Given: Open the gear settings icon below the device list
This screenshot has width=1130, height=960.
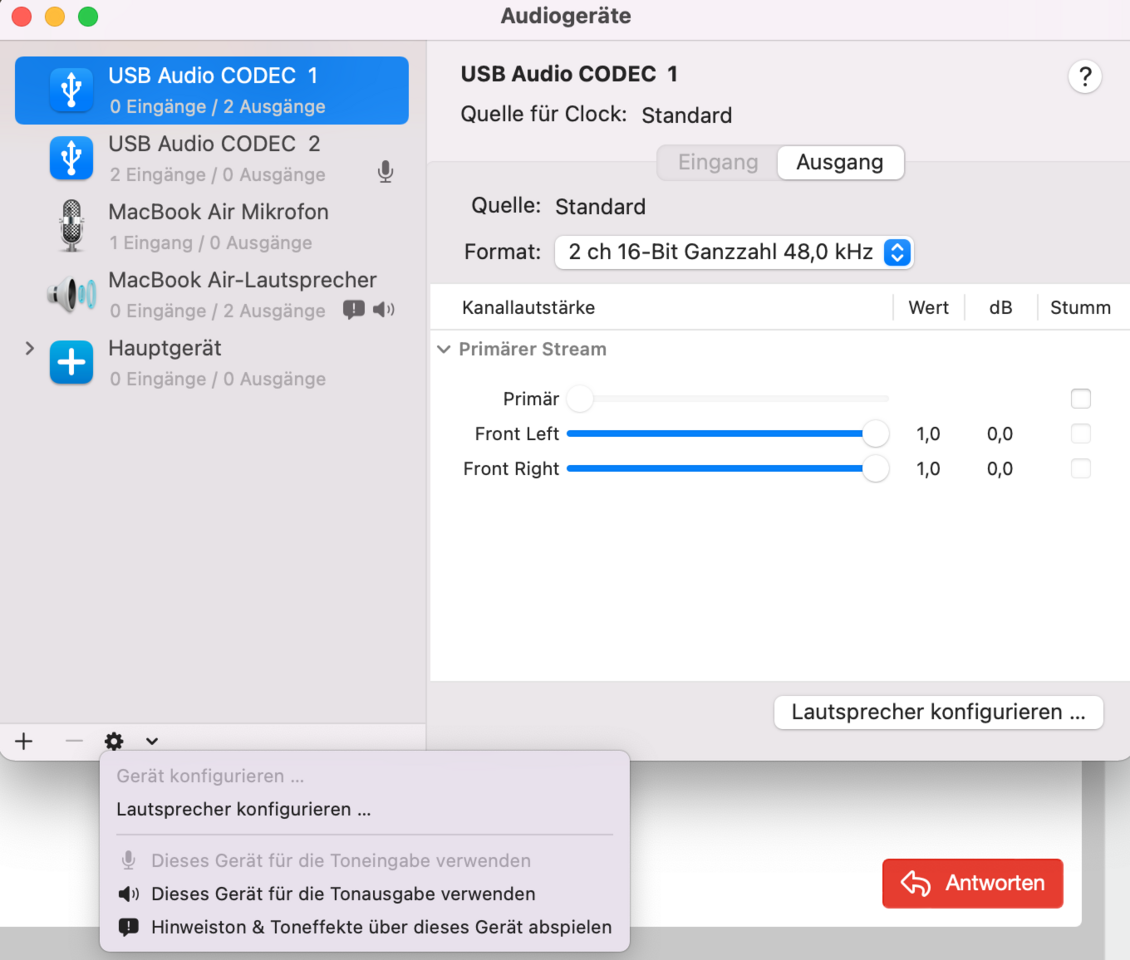Looking at the screenshot, I should 114,741.
